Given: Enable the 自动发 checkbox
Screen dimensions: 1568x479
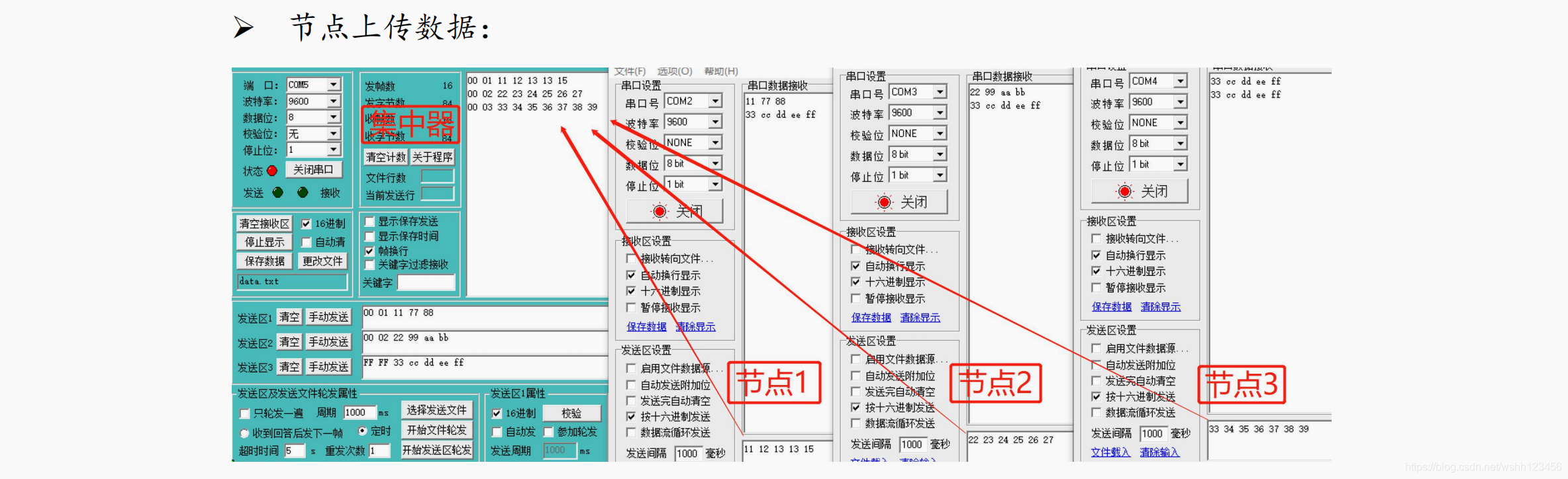Looking at the screenshot, I should [497, 432].
